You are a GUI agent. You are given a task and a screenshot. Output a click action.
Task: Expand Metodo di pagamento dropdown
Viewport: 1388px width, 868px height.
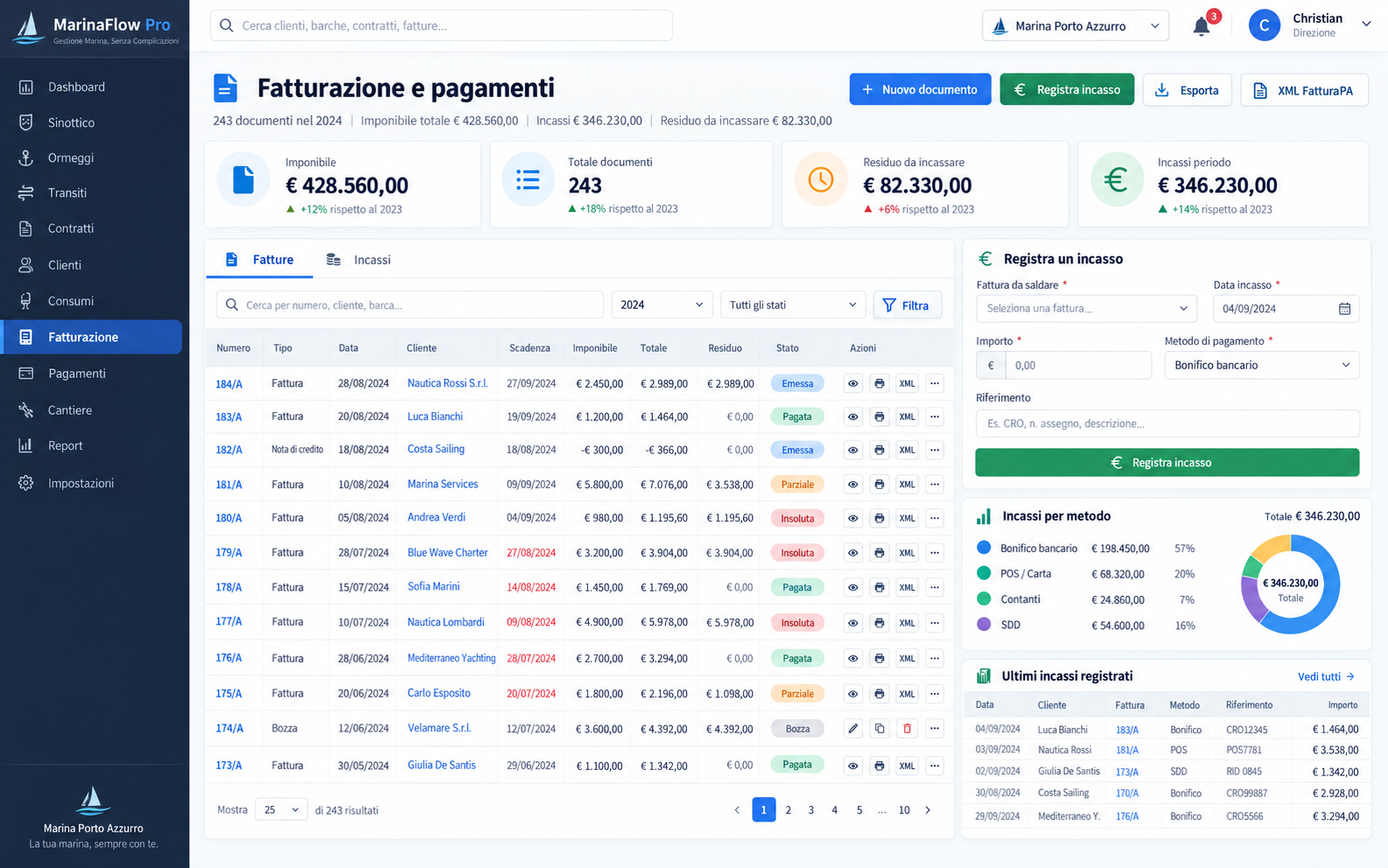(x=1262, y=365)
